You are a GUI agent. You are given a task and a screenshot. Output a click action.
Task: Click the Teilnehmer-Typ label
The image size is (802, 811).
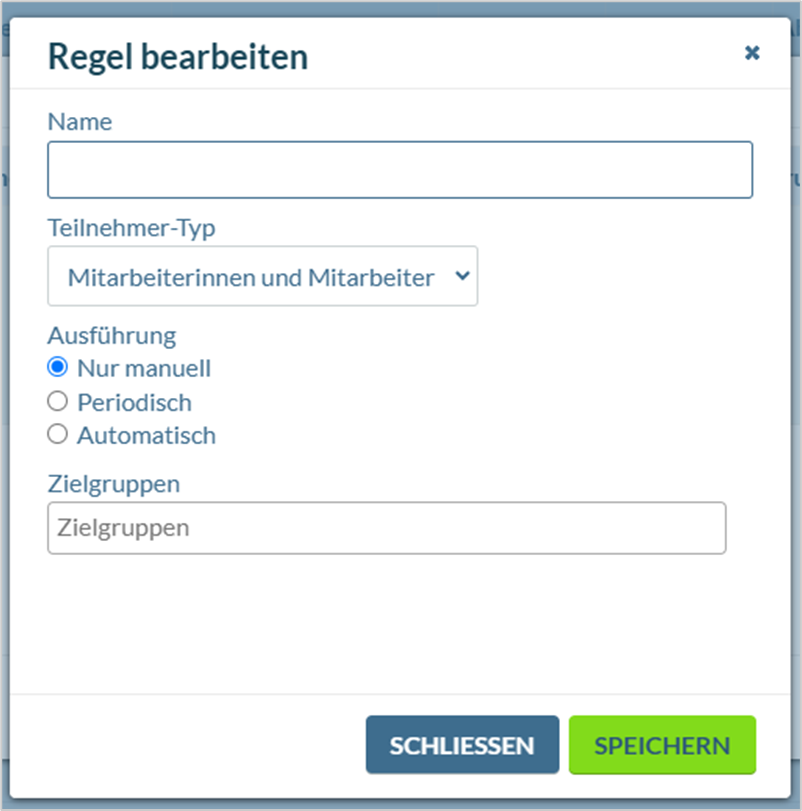pos(131,228)
